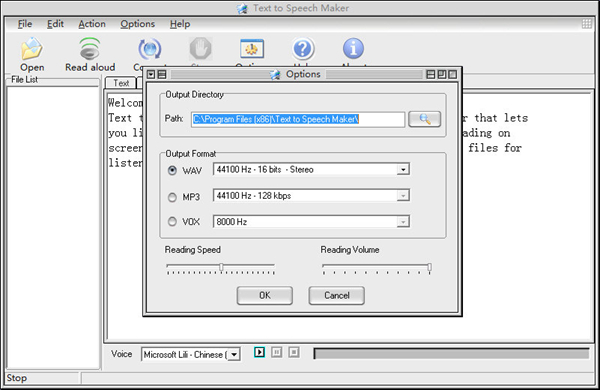Click the output Path text field
This screenshot has width=600, height=390.
(298, 119)
